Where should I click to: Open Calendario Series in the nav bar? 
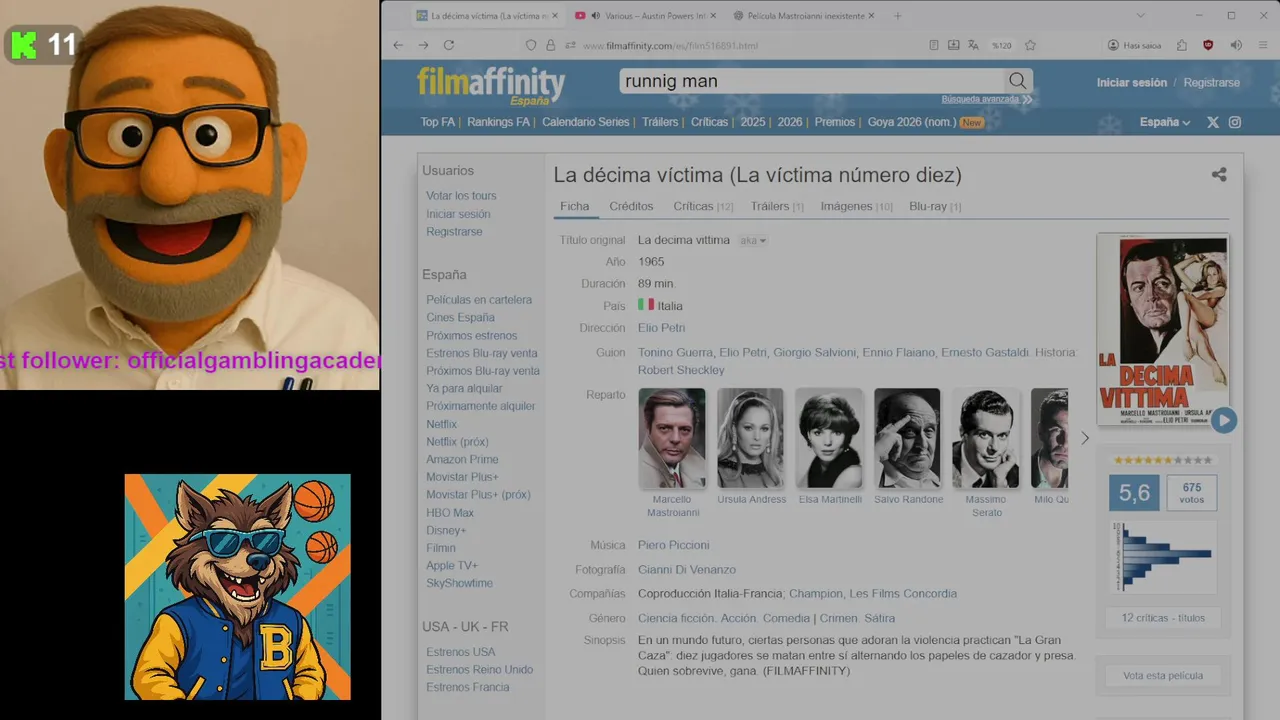pos(586,122)
